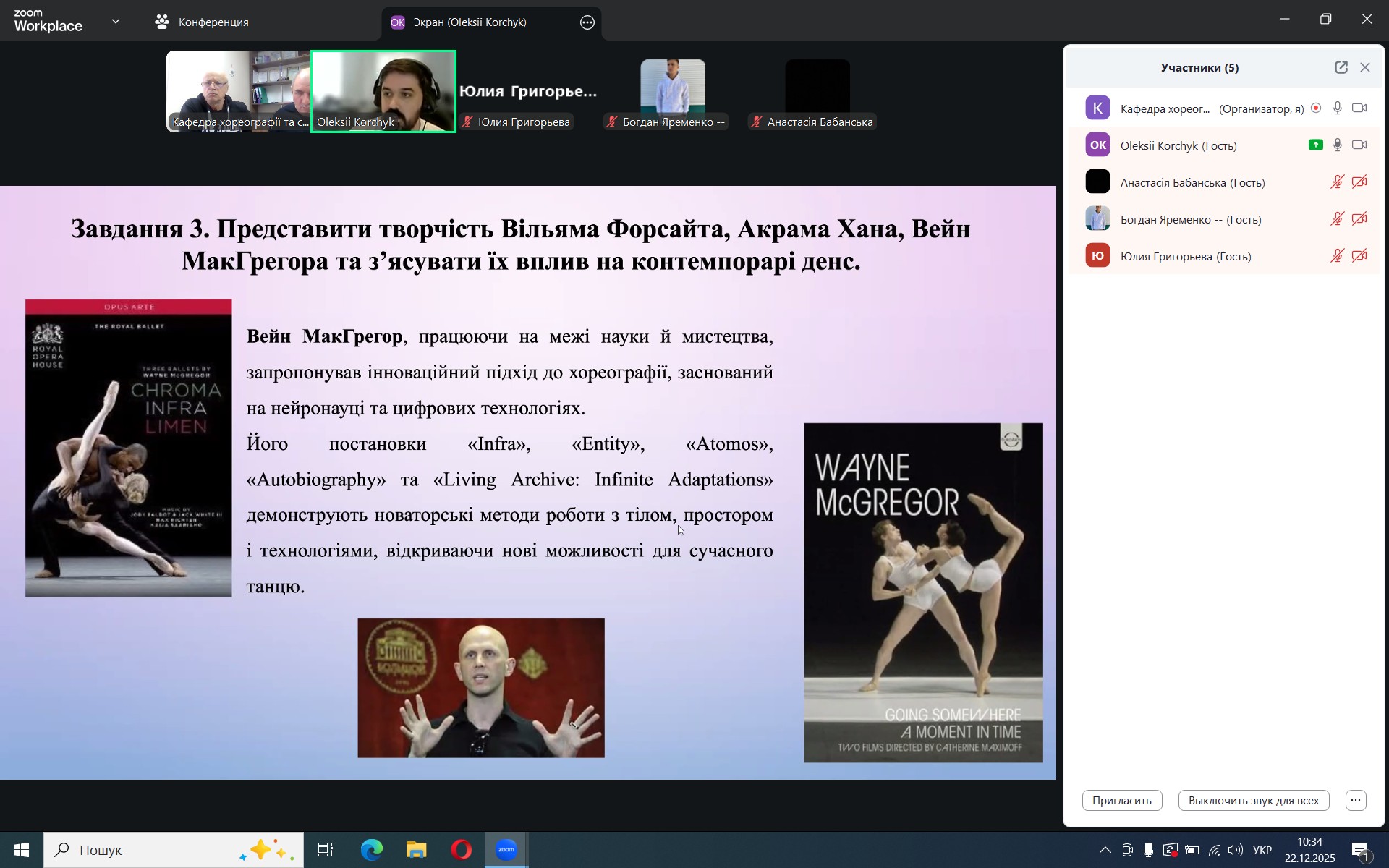Expand the Zoom Workplace dropdown chevron

click(x=116, y=22)
